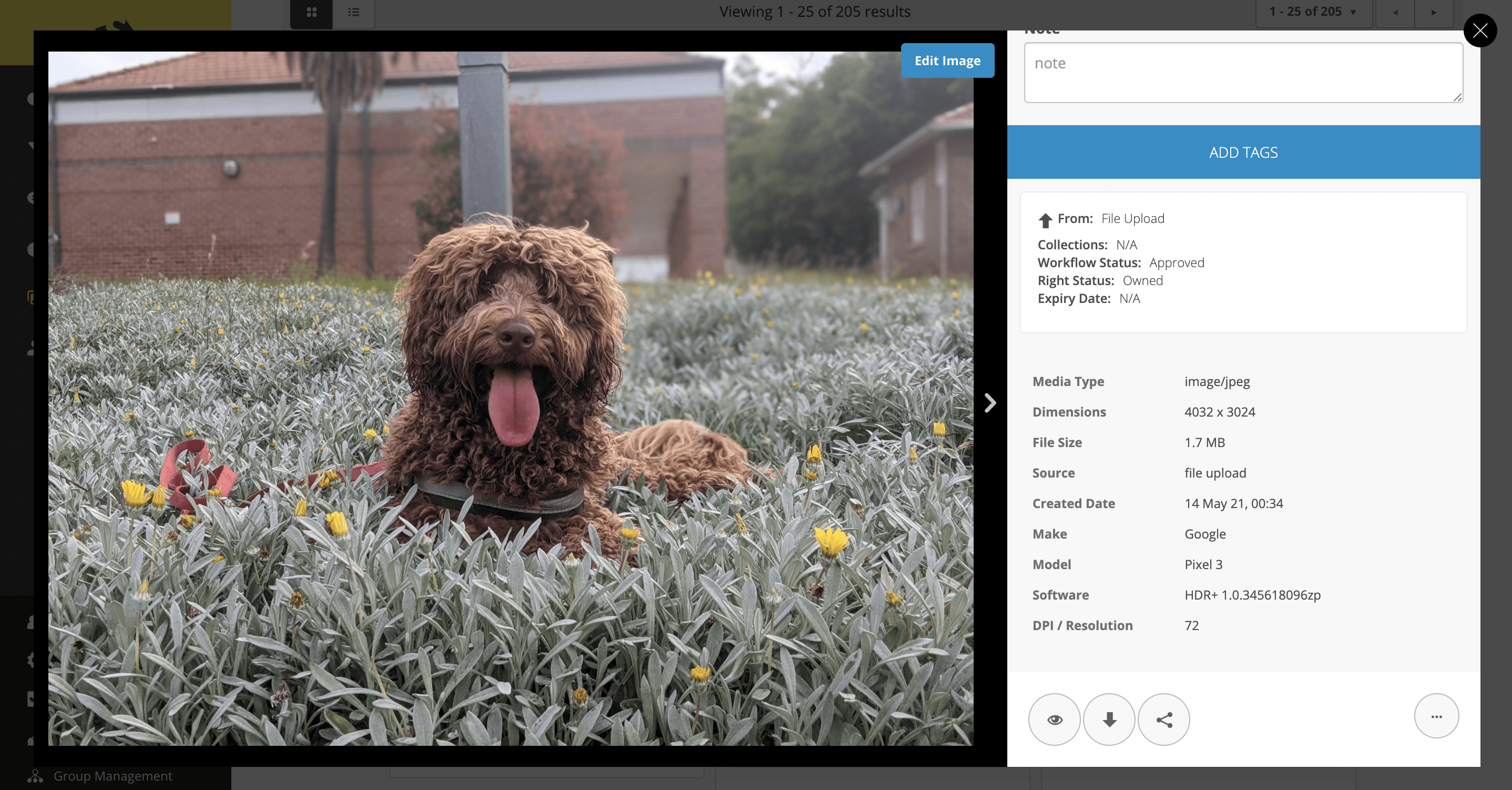This screenshot has height=790, width=1512.
Task: Go to previous results page arrow
Action: point(1395,12)
